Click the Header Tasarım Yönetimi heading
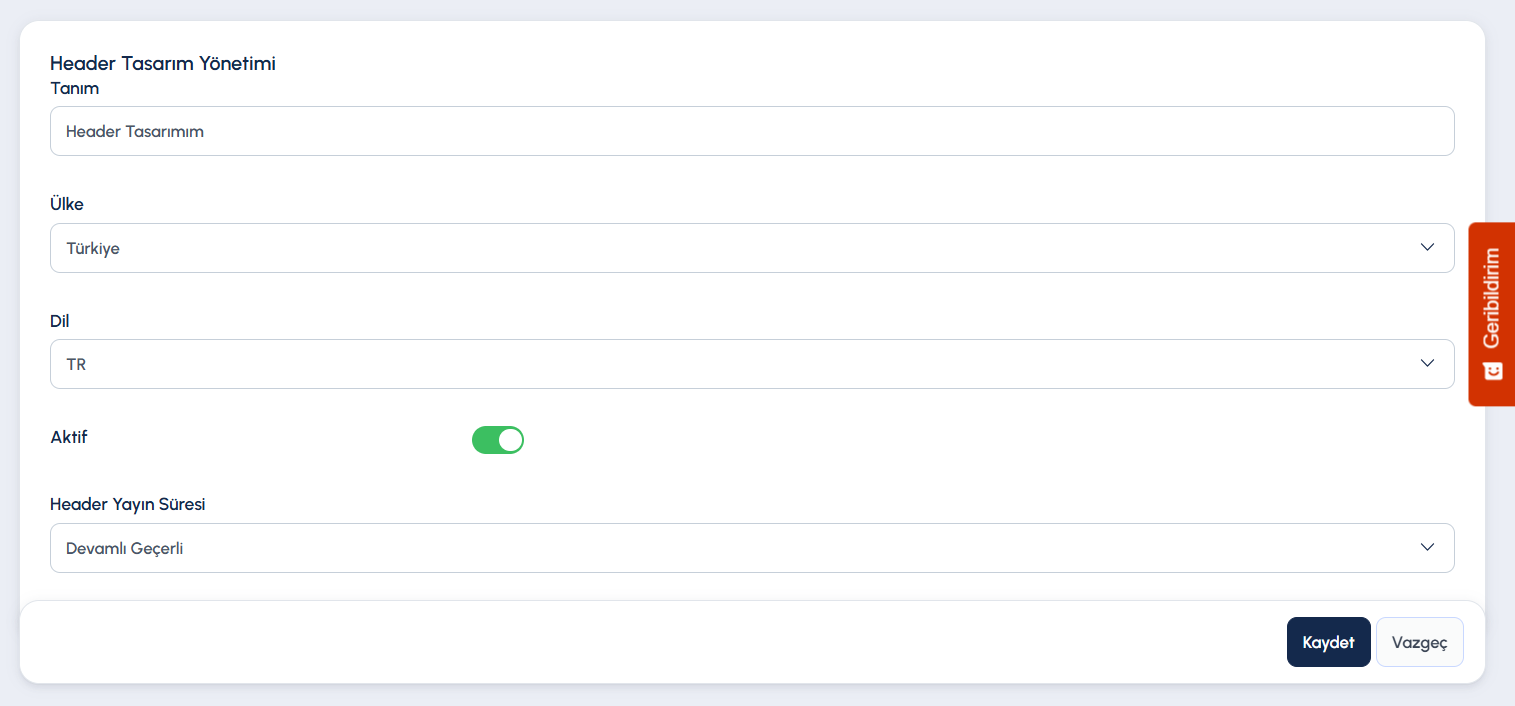 (163, 64)
